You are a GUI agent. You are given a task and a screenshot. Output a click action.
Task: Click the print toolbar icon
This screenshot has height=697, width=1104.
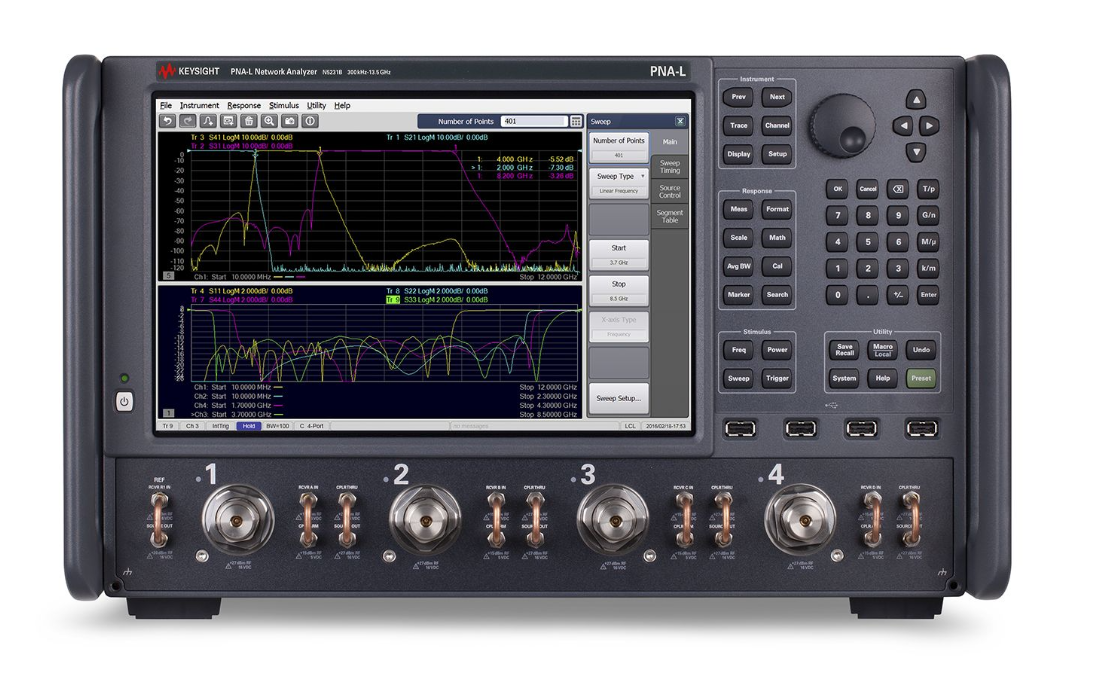pyautogui.click(x=228, y=121)
